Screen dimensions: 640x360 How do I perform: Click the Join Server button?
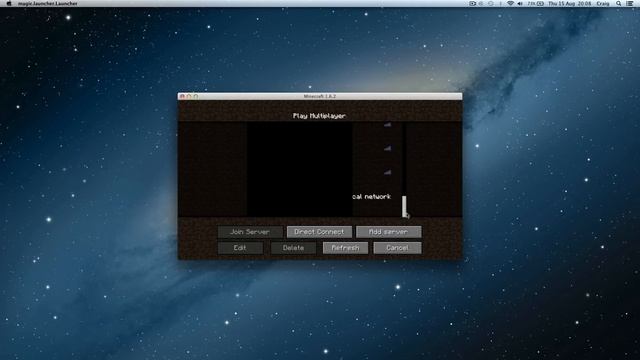click(x=250, y=232)
